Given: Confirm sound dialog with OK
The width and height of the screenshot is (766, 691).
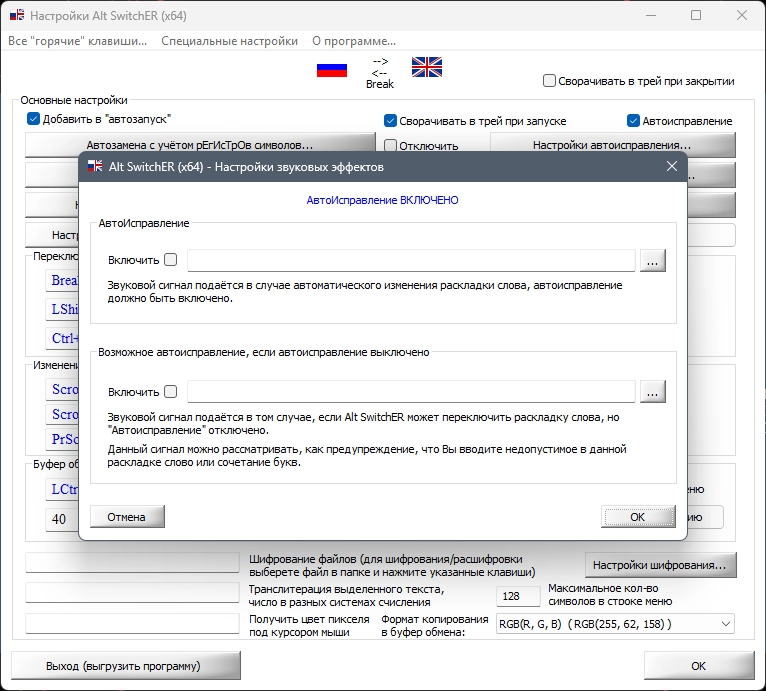Looking at the screenshot, I should coord(638,517).
